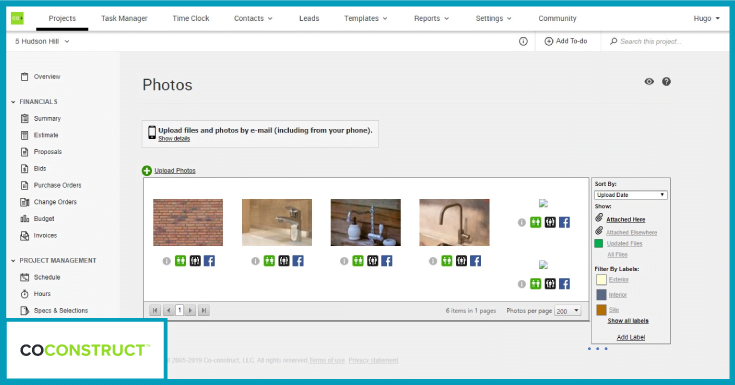Image resolution: width=735 pixels, height=385 pixels.
Task: Open Overview from the sidebar
Action: (40, 76)
